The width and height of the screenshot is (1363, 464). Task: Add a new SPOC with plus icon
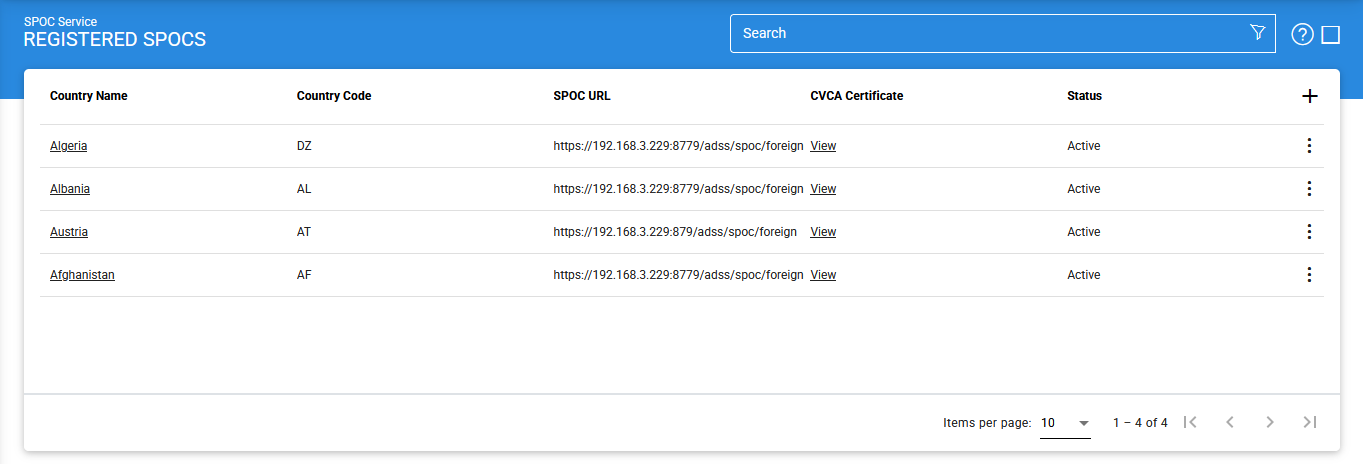click(1310, 96)
